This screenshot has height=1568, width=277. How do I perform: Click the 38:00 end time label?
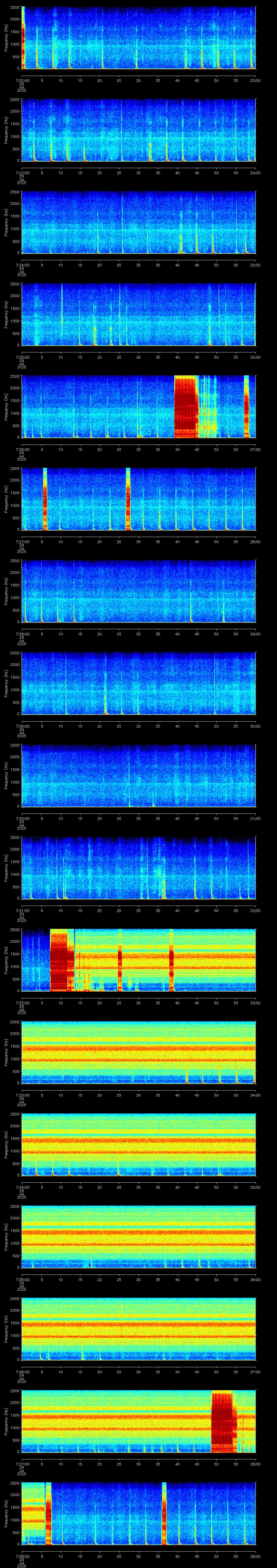point(255,1463)
